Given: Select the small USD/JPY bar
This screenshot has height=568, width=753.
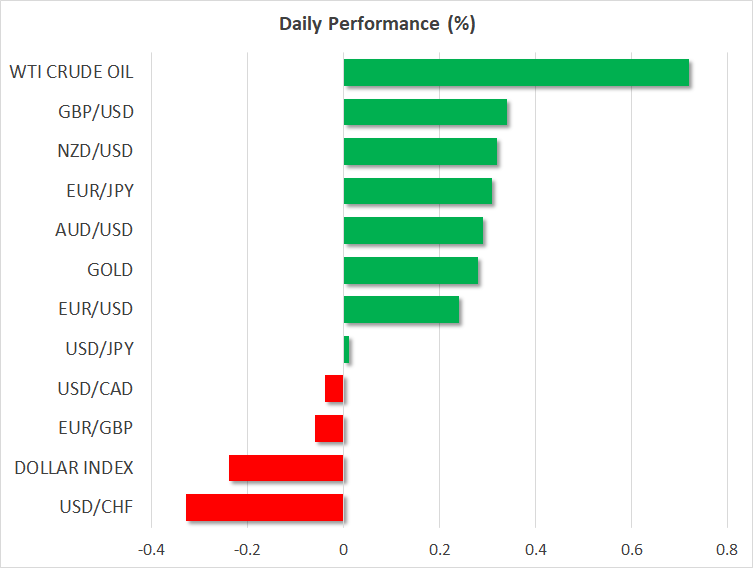Looking at the screenshot, I should point(346,349).
